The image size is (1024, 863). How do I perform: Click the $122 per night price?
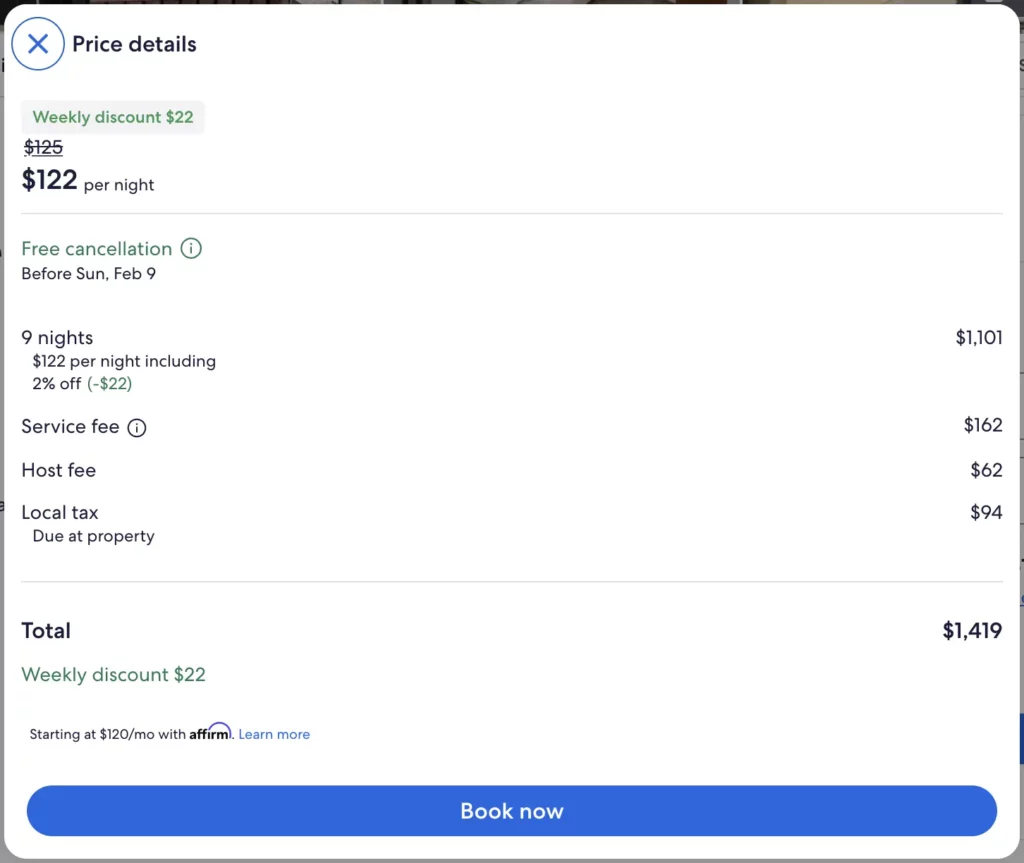(50, 181)
